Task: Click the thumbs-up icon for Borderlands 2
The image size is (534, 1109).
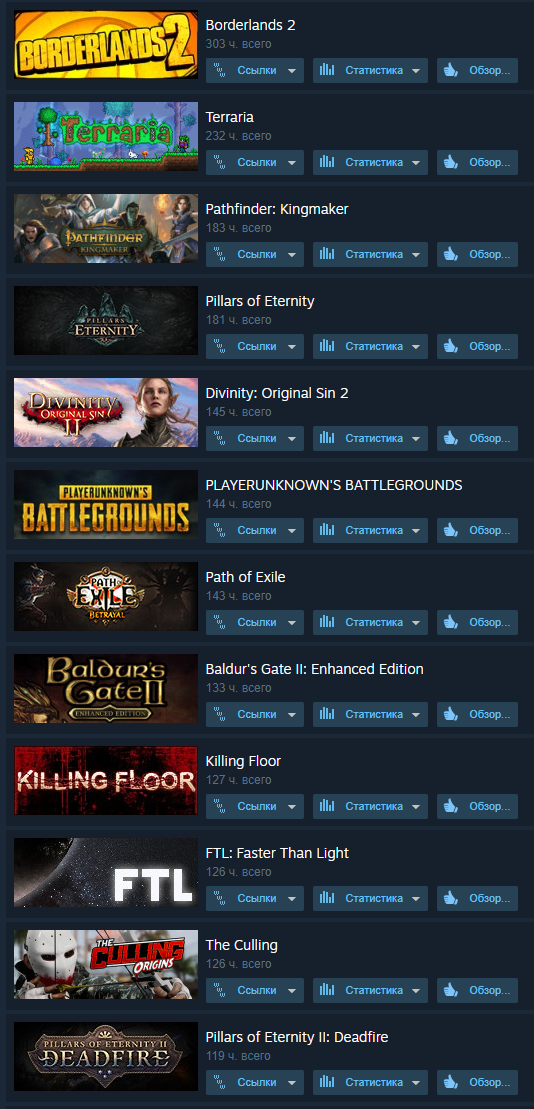Action: [451, 71]
